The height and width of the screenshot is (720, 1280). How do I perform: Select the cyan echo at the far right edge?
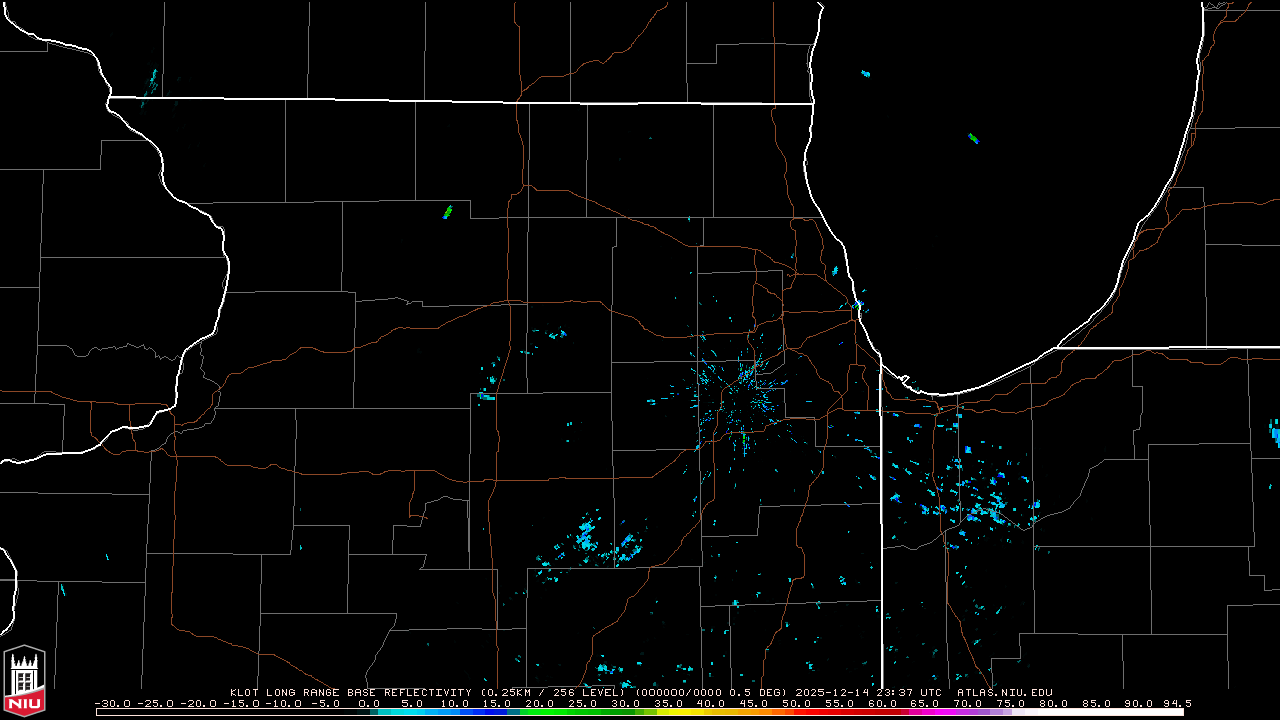(x=1274, y=432)
